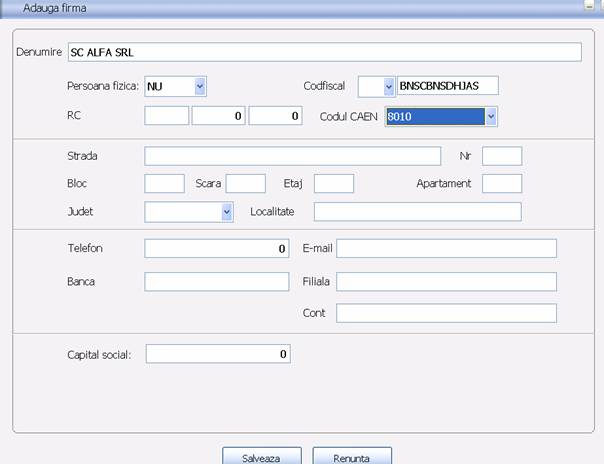Select the Telefon number field
Screen dimensions: 604x464
tap(216, 249)
